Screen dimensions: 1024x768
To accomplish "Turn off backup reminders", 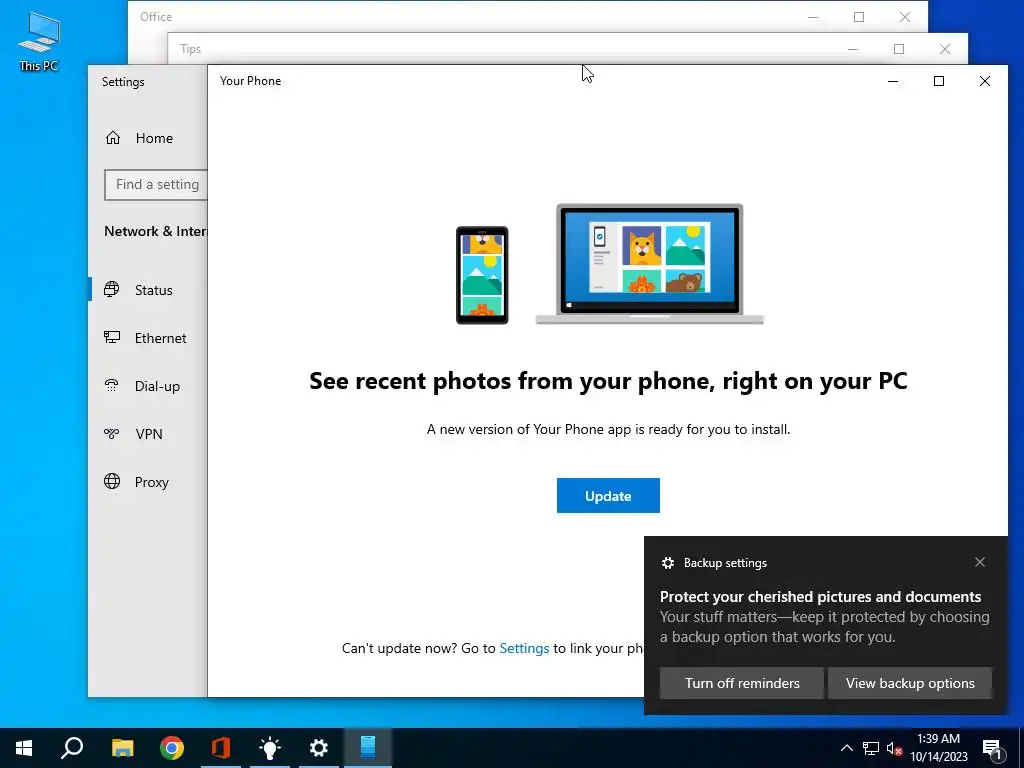I will [x=742, y=683].
